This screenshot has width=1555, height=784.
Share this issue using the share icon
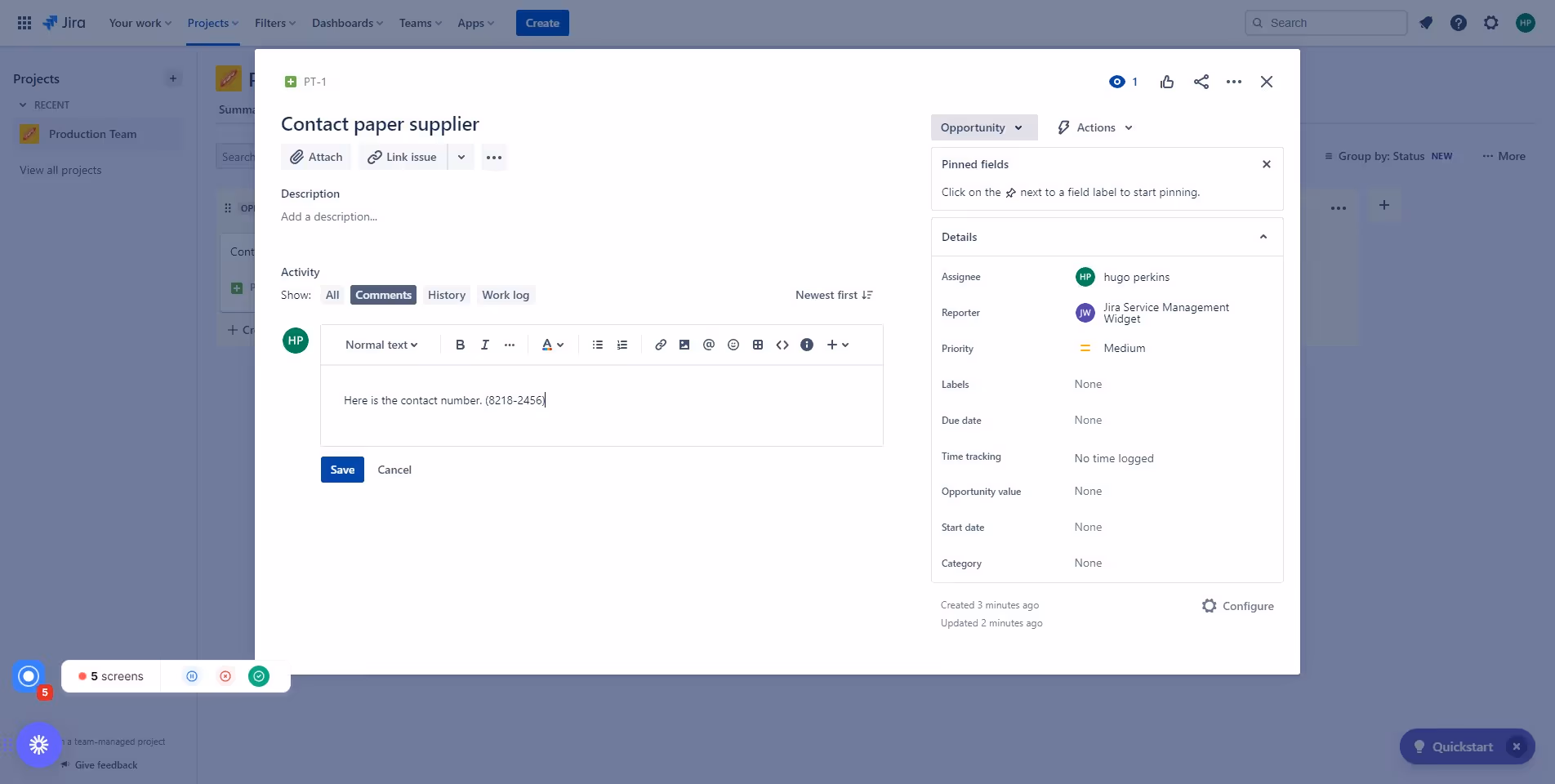click(x=1201, y=82)
